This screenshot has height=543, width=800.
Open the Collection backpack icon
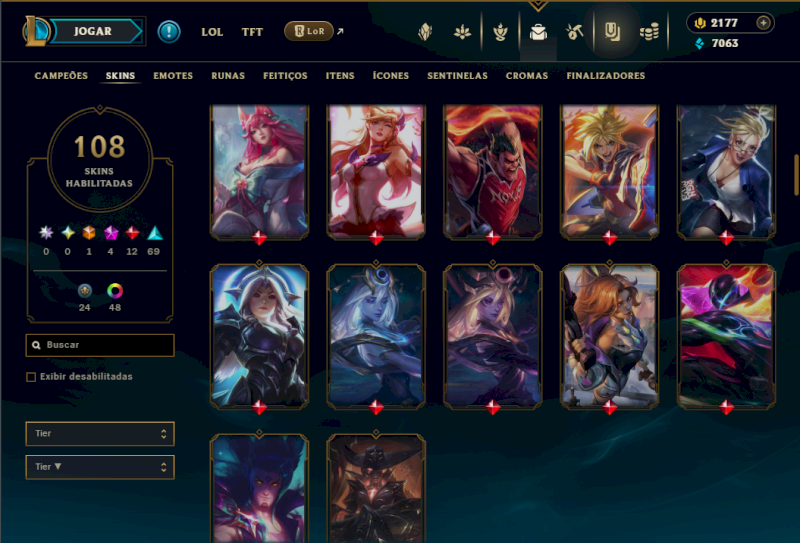[x=538, y=32]
